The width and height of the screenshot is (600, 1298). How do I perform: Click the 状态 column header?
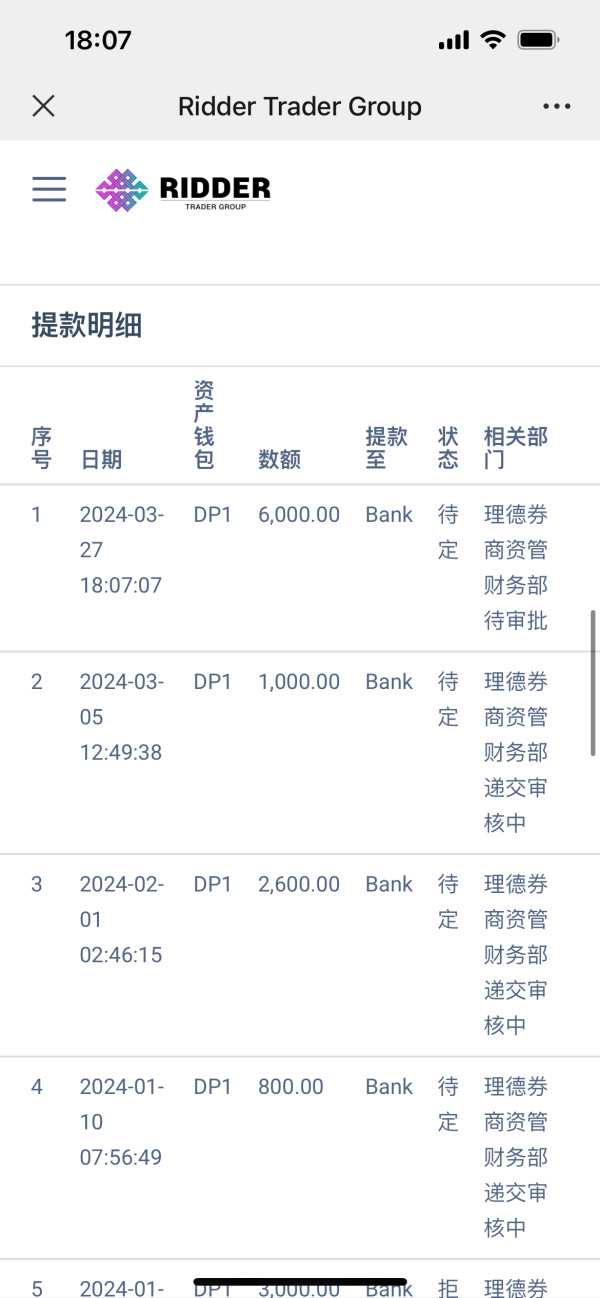pyautogui.click(x=448, y=448)
